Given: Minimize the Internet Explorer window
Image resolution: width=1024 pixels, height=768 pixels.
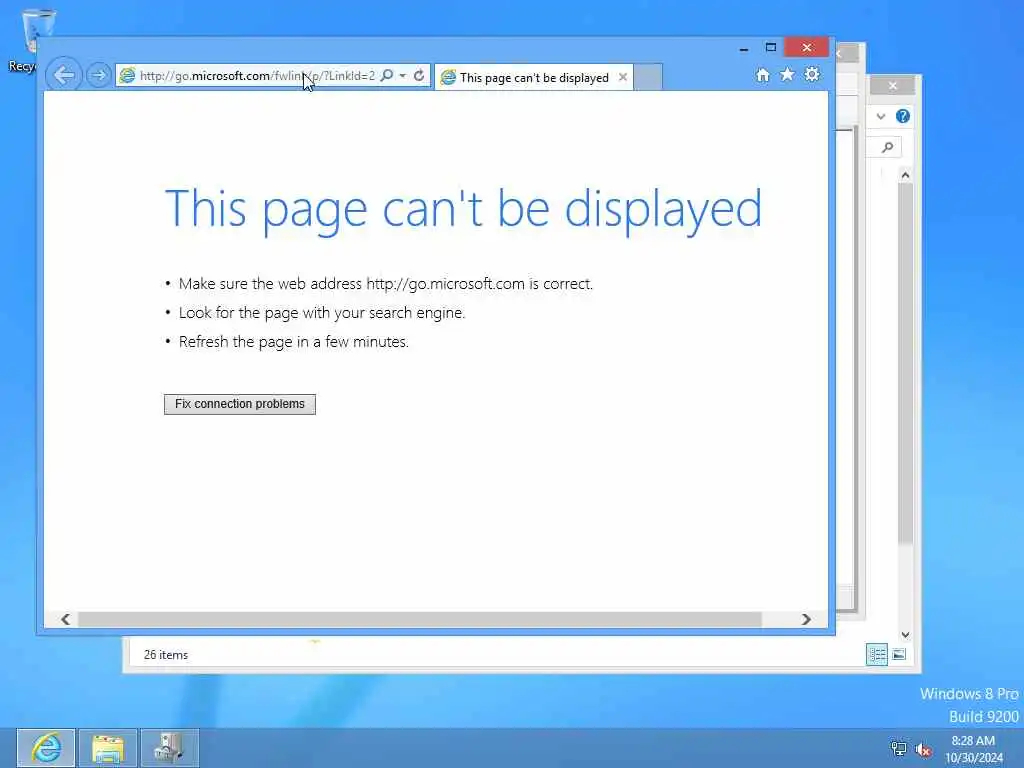Looking at the screenshot, I should point(744,48).
